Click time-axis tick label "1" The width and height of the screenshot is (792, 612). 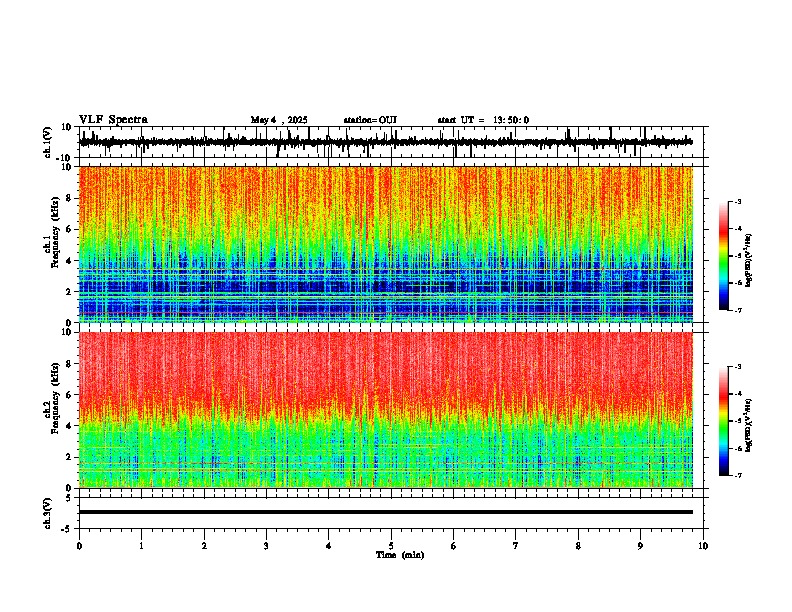(141, 546)
